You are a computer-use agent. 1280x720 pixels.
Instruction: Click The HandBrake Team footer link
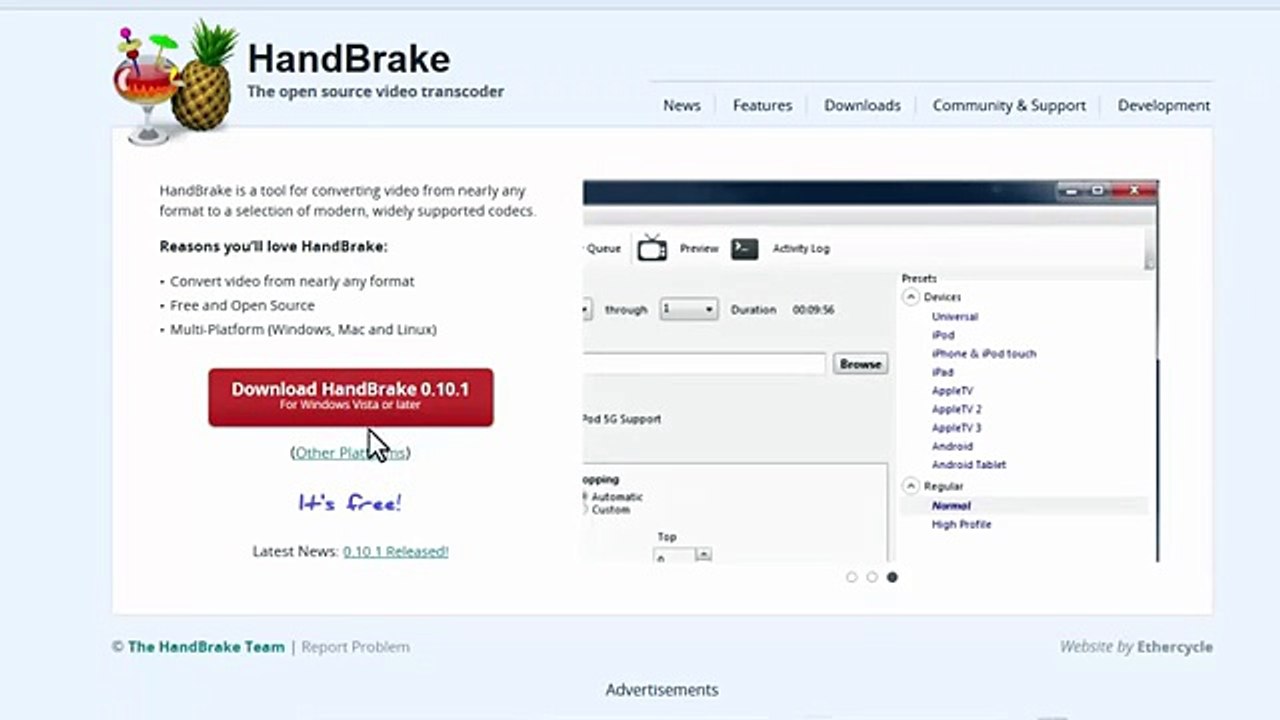206,647
